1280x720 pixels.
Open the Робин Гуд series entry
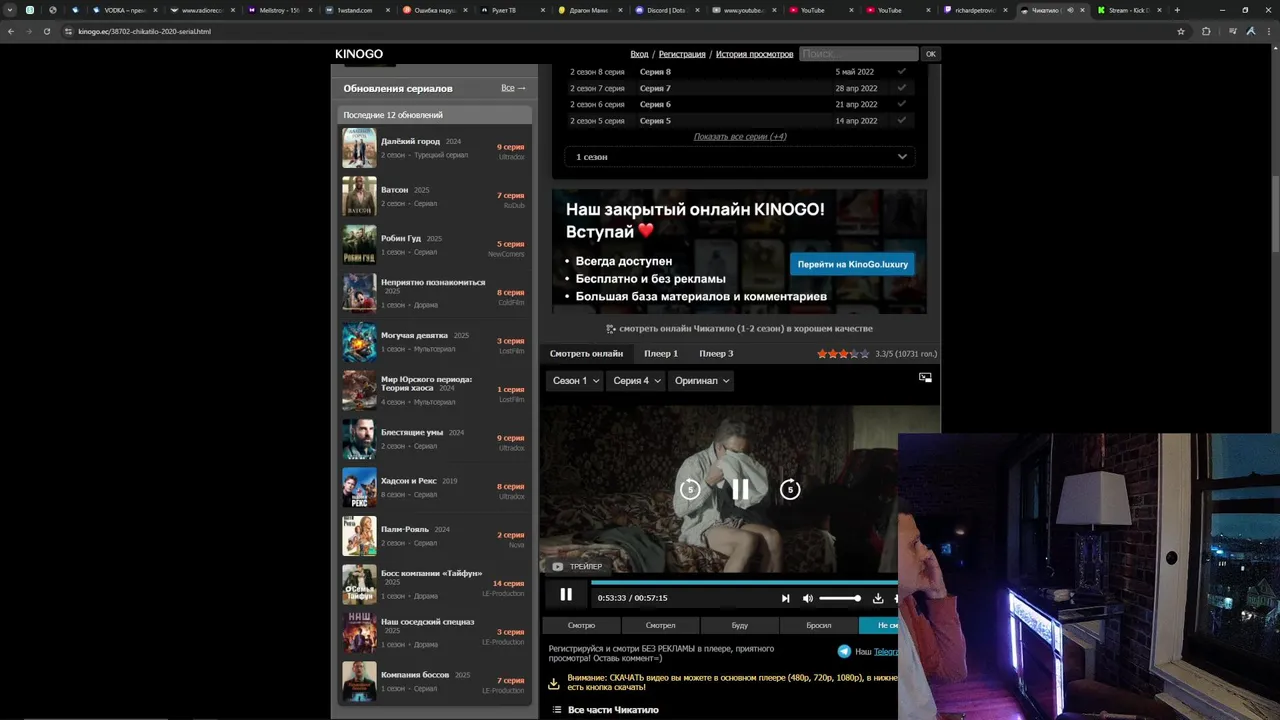[434, 244]
